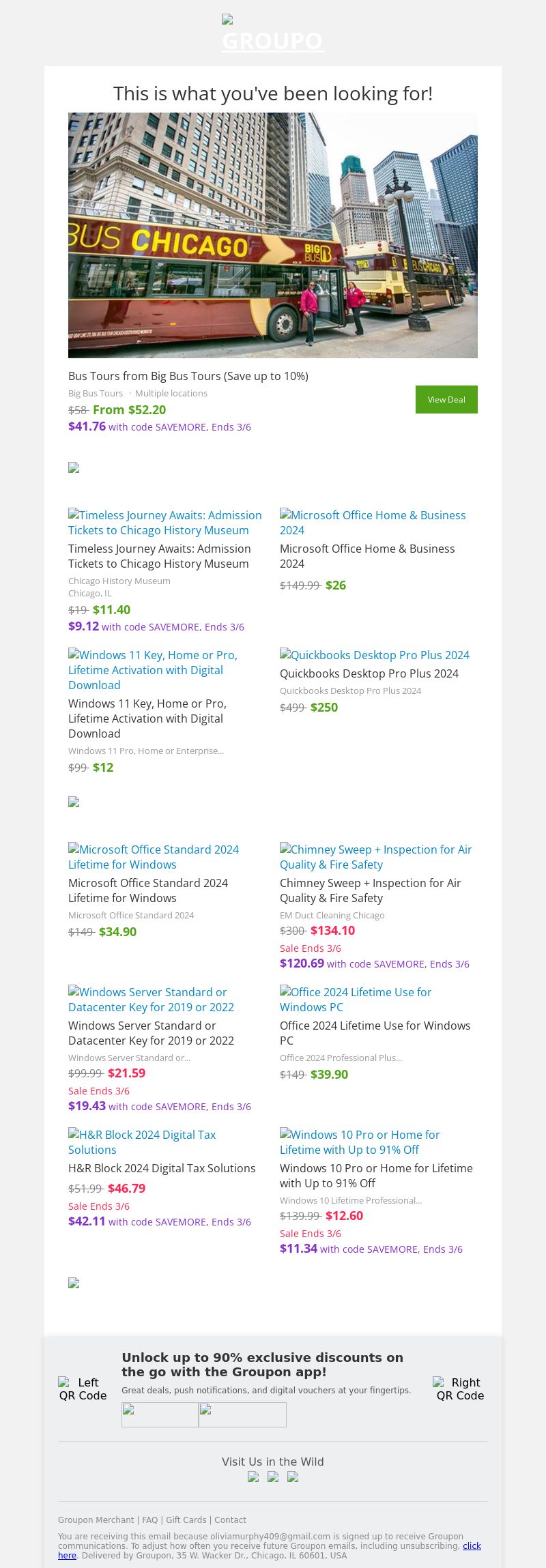The width and height of the screenshot is (546, 1568).
Task: Click the Right QR Code image
Action: pyautogui.click(x=460, y=1389)
